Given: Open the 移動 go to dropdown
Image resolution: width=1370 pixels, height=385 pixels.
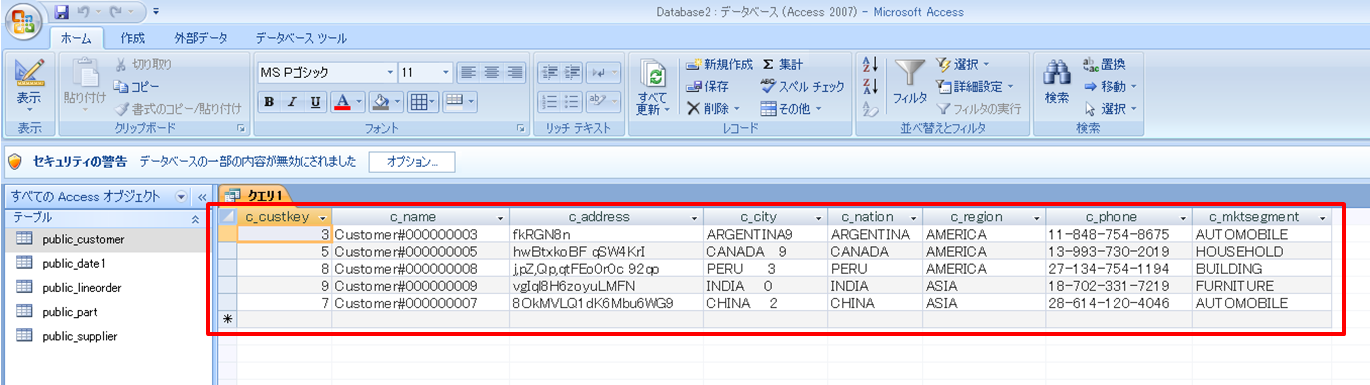Looking at the screenshot, I should [1111, 86].
